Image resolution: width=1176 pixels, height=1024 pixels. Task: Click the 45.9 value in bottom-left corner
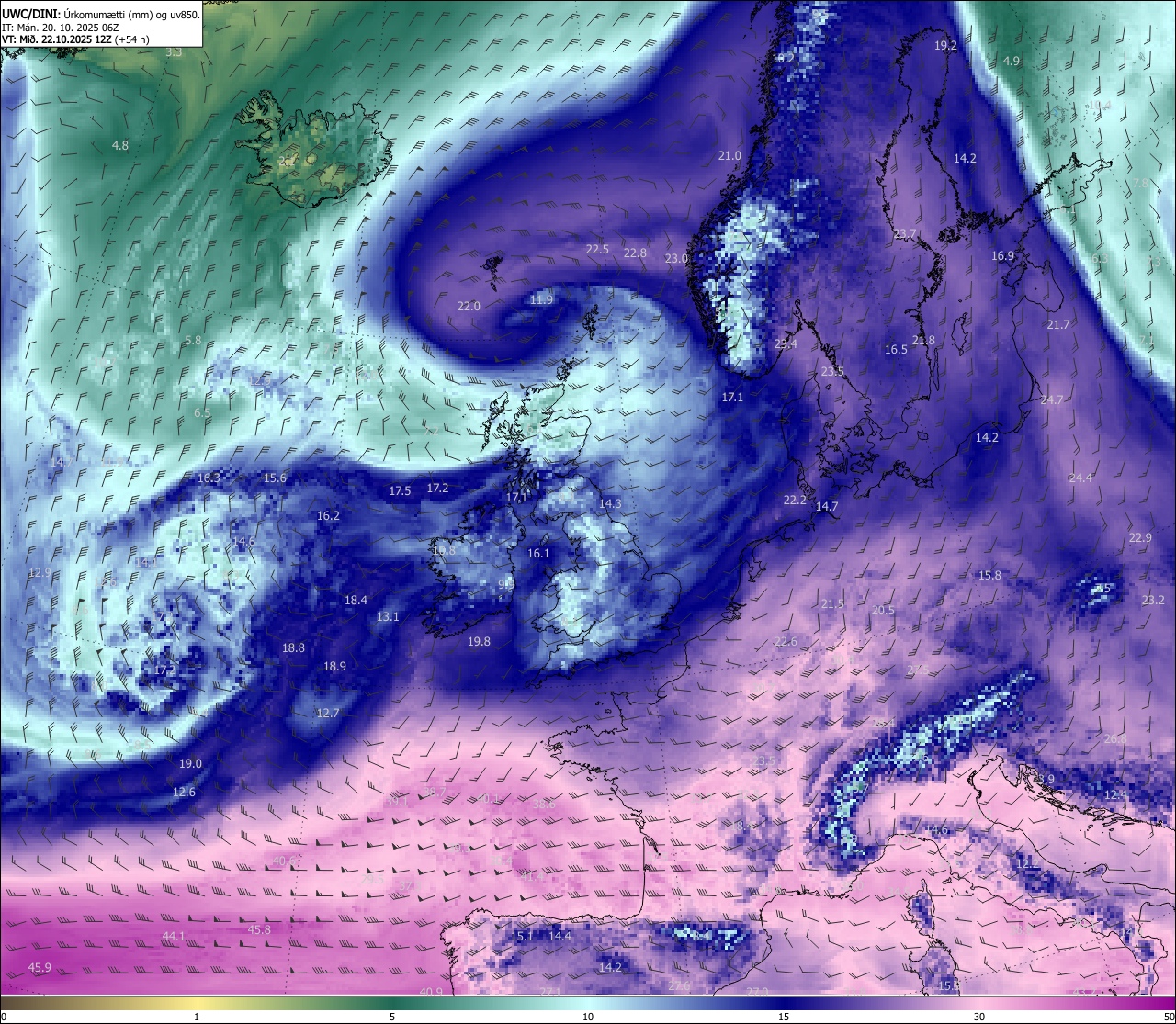(x=40, y=967)
